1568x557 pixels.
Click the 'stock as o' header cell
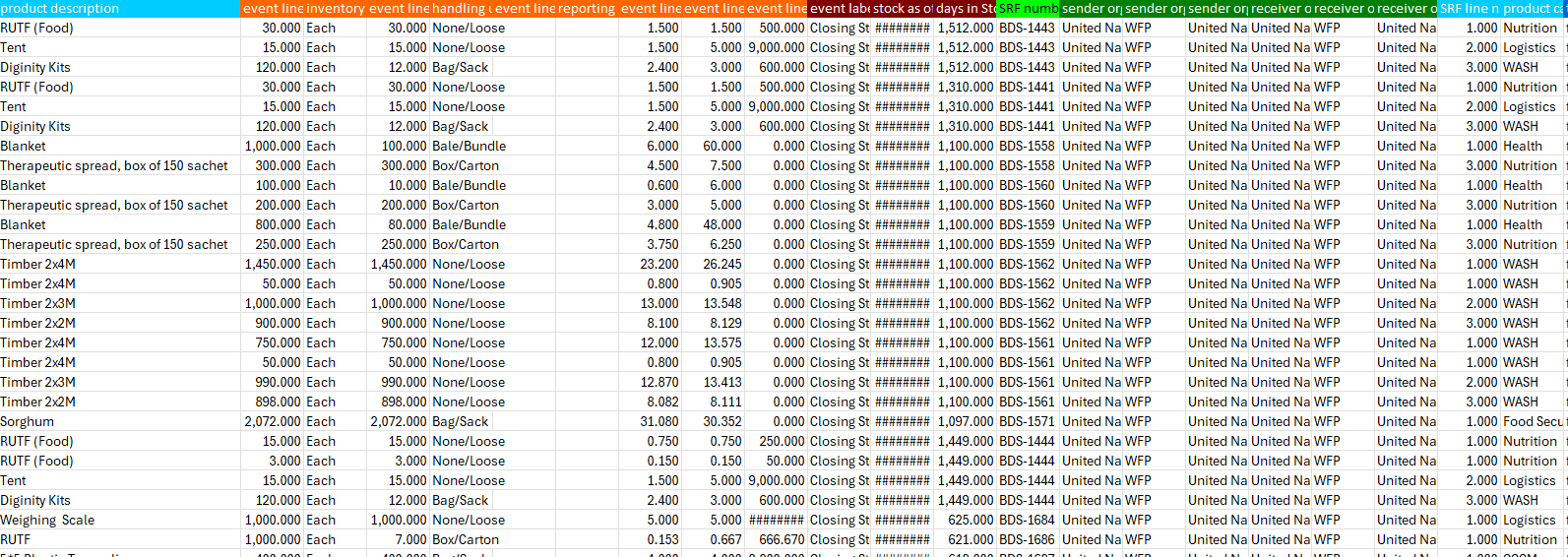point(902,8)
